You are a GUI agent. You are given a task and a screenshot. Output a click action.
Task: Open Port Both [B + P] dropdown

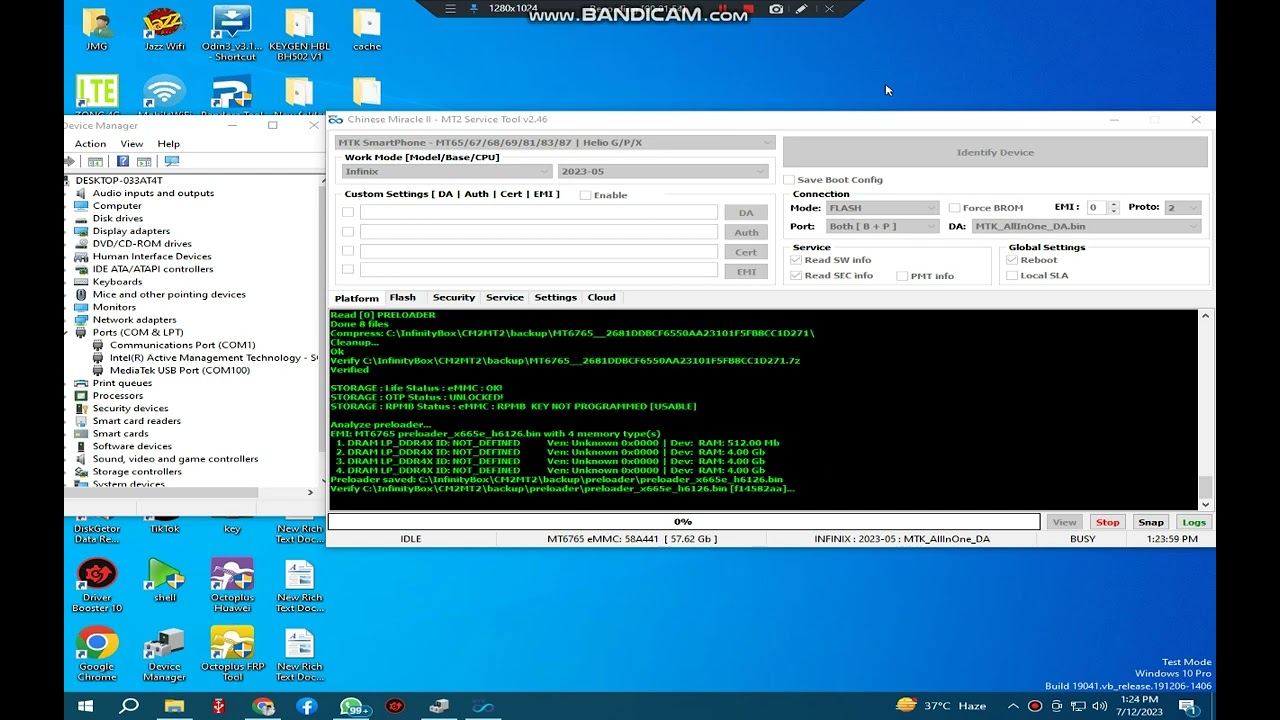pyautogui.click(x=883, y=226)
